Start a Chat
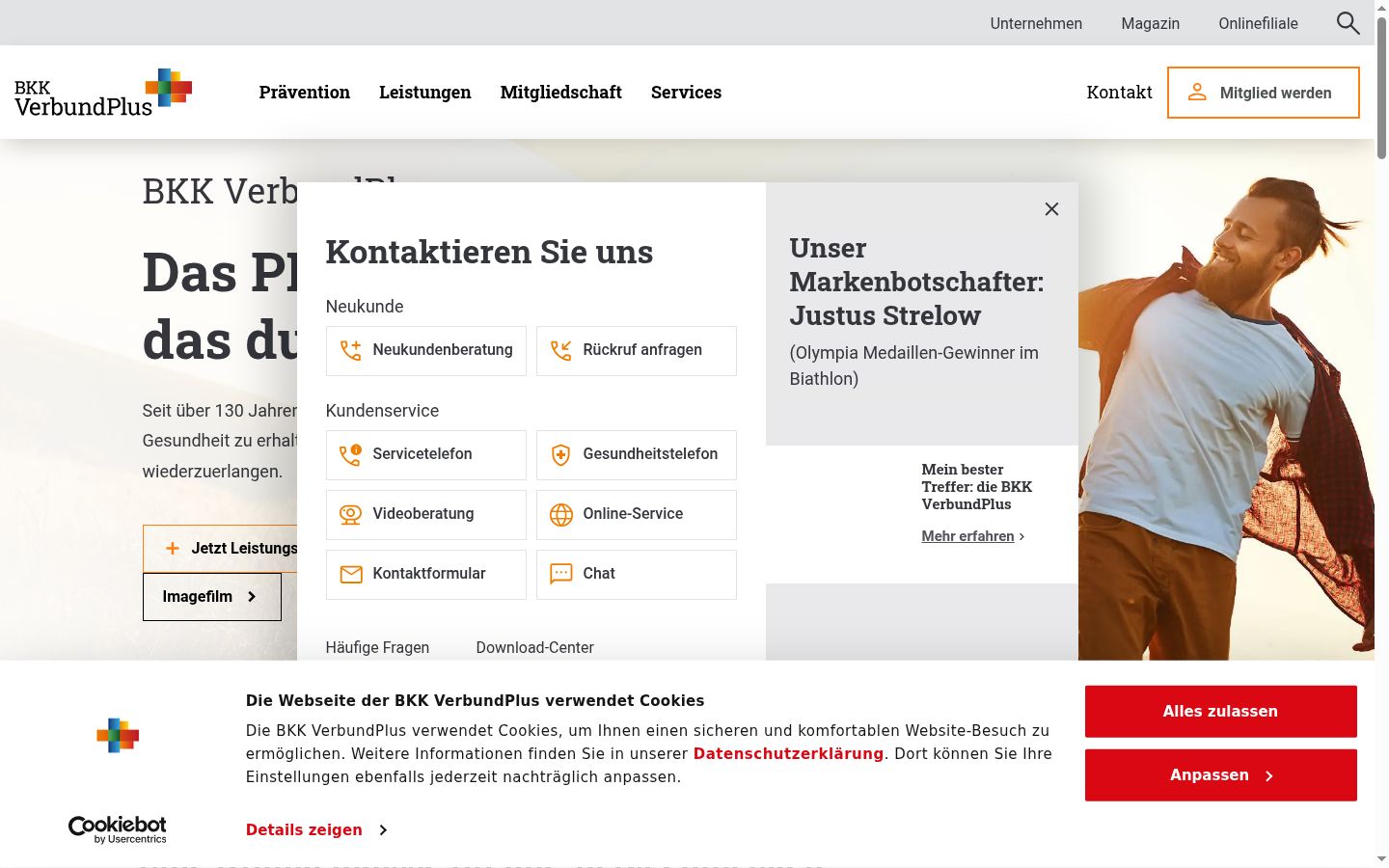The width and height of the screenshot is (1389, 868). [637, 575]
